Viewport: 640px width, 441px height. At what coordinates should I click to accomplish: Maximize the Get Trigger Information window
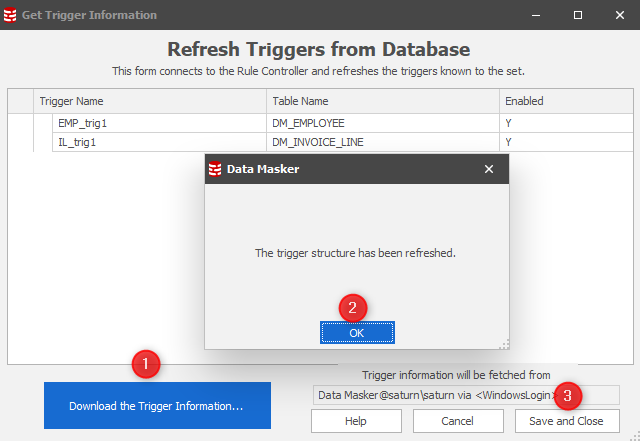pos(578,15)
